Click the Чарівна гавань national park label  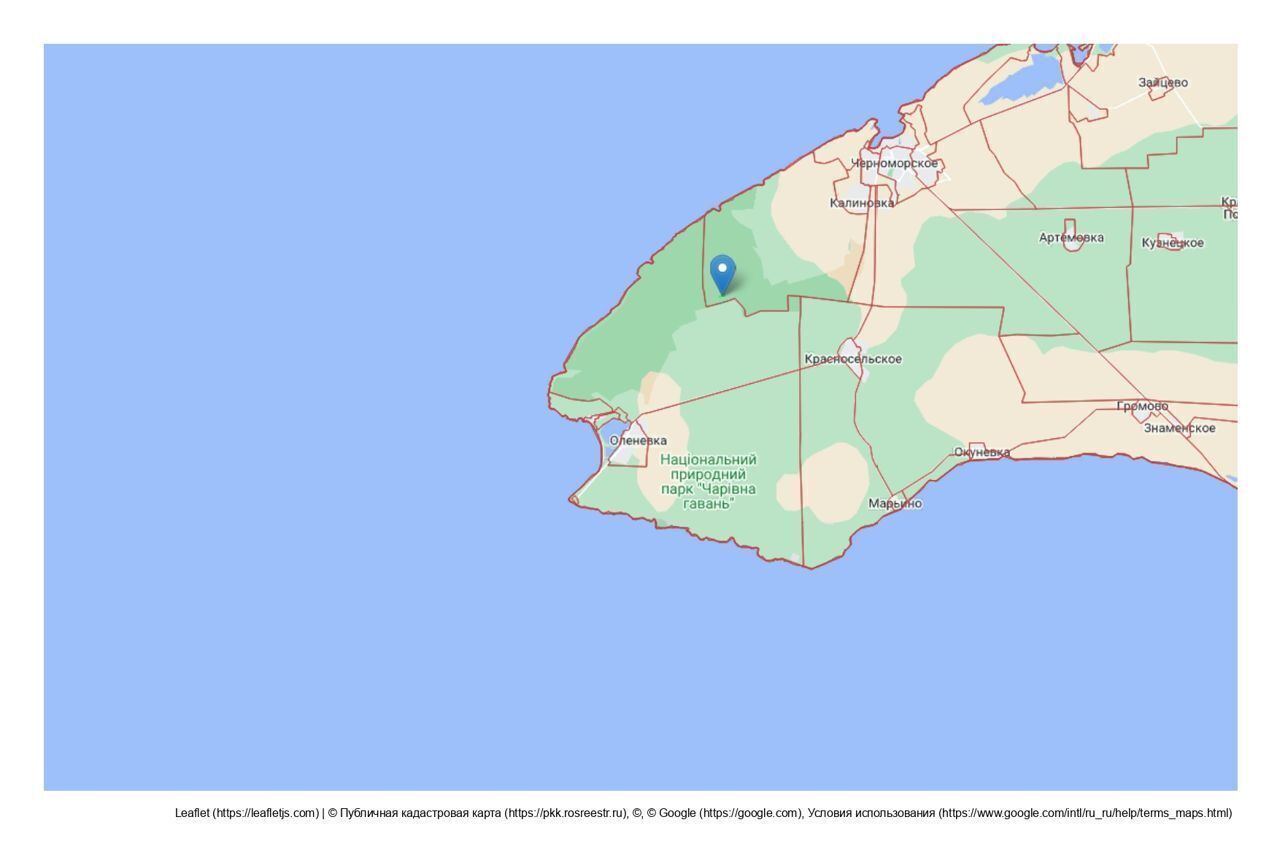point(709,481)
